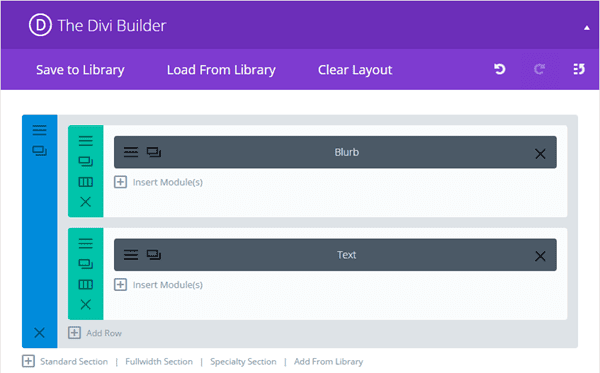Change column structure of Text row
Screen dimensions: 600x373
(86, 284)
